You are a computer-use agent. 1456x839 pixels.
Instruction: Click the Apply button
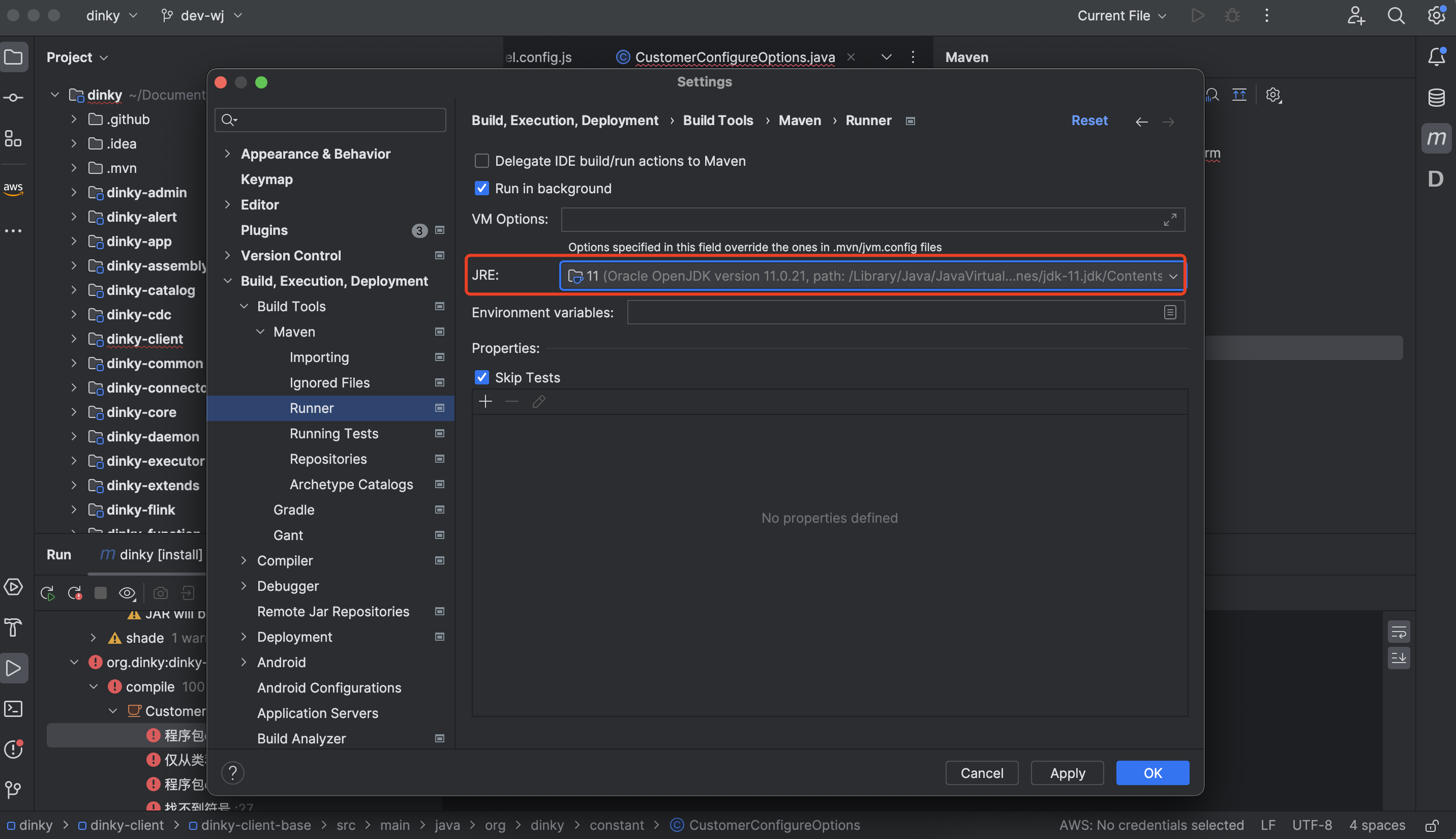pyautogui.click(x=1067, y=773)
